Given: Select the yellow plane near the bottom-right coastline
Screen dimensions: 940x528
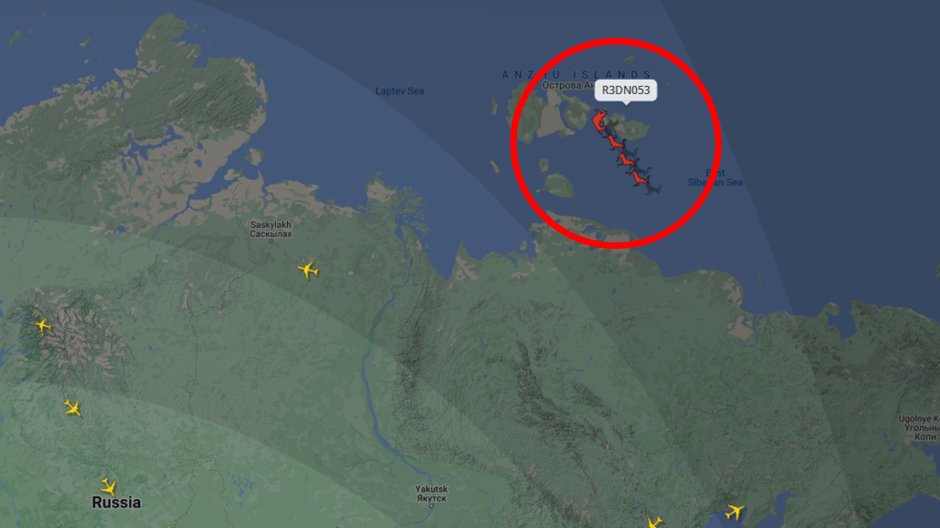Looking at the screenshot, I should coord(734,512).
